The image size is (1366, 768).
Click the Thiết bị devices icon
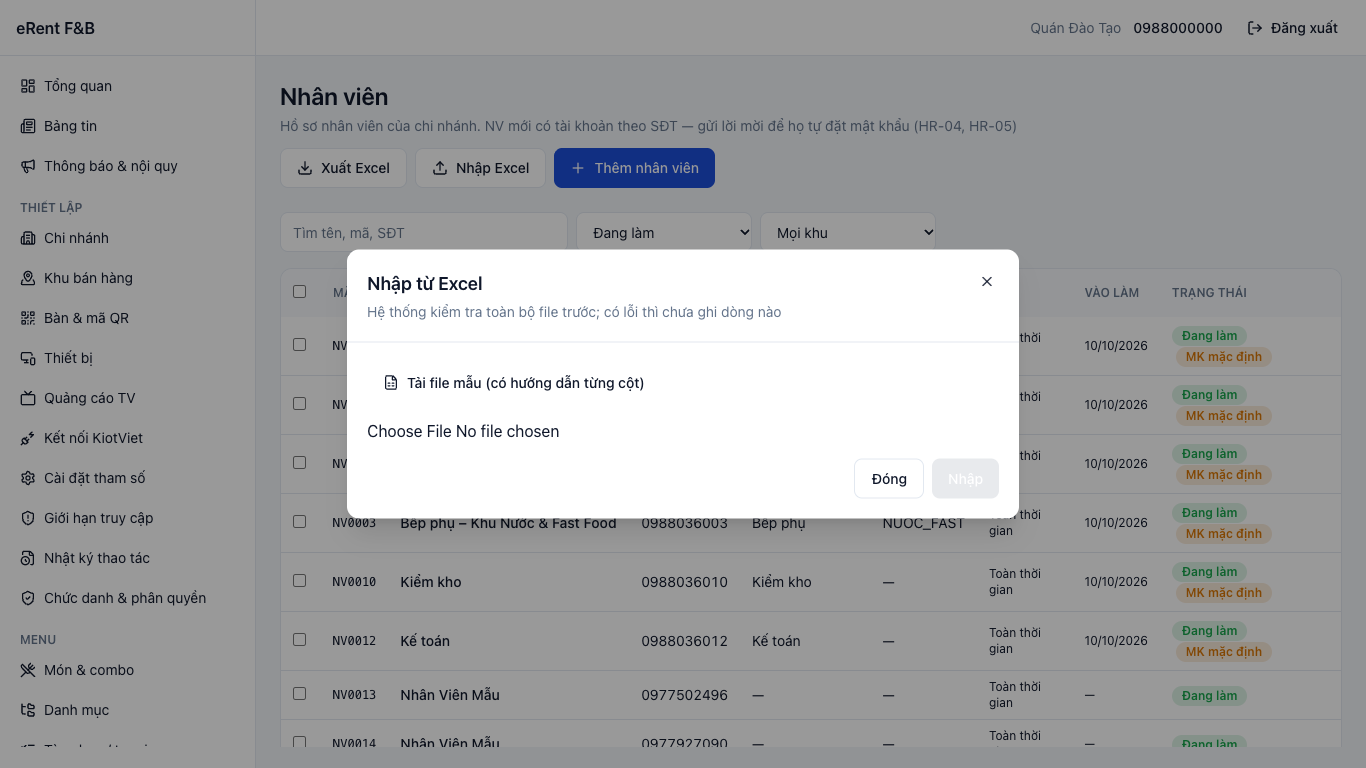click(x=28, y=358)
